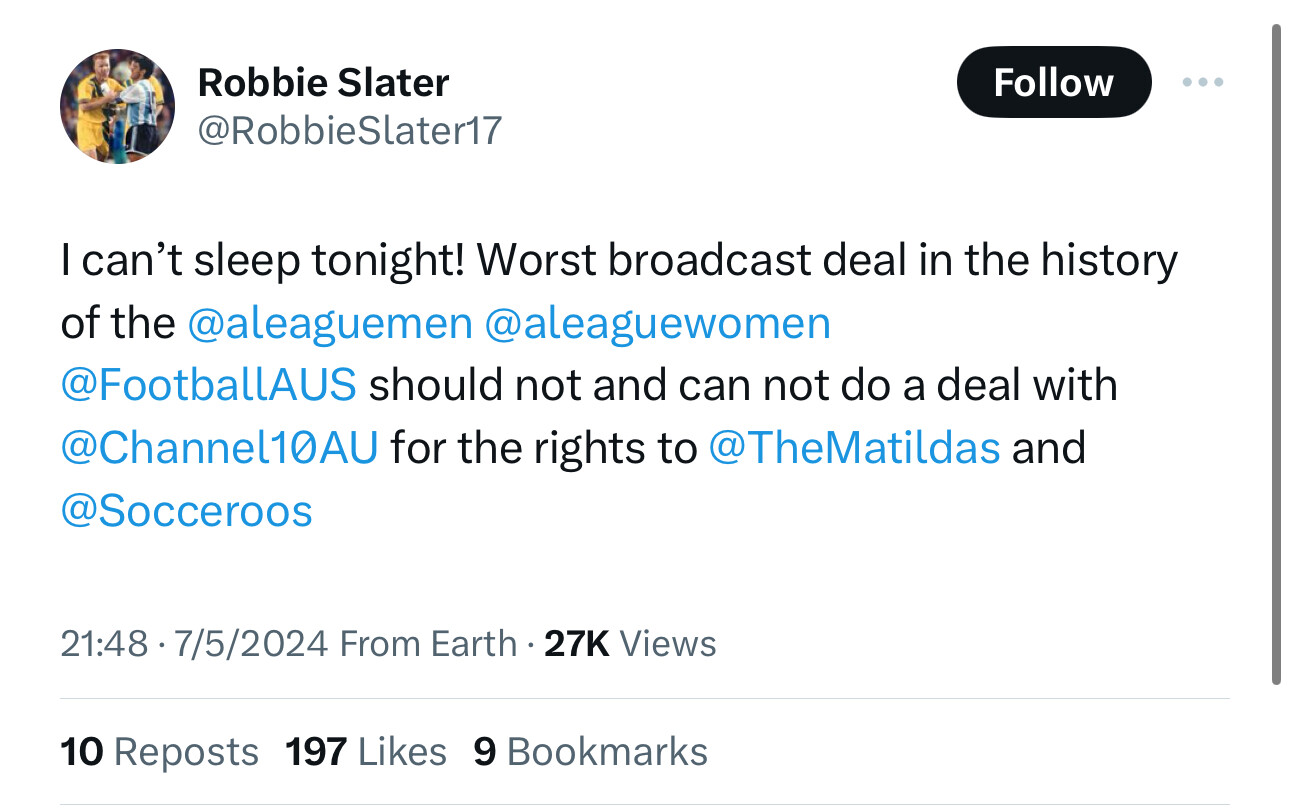This screenshot has width=1290, height=811.
Task: Click the @Channel10AU mention
Action: (x=220, y=448)
